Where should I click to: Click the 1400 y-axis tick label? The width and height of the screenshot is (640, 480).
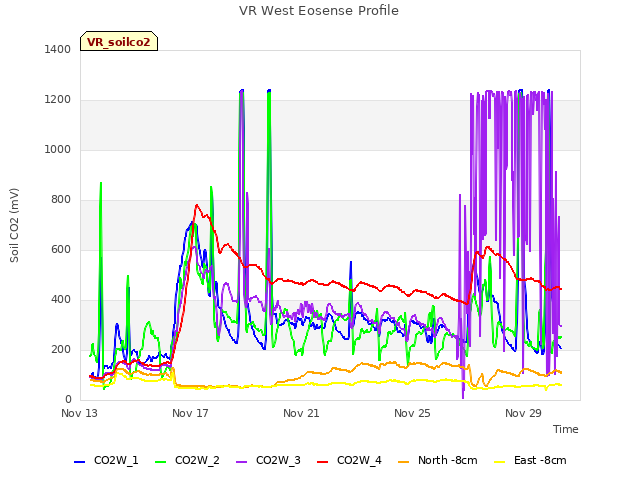click(x=58, y=49)
